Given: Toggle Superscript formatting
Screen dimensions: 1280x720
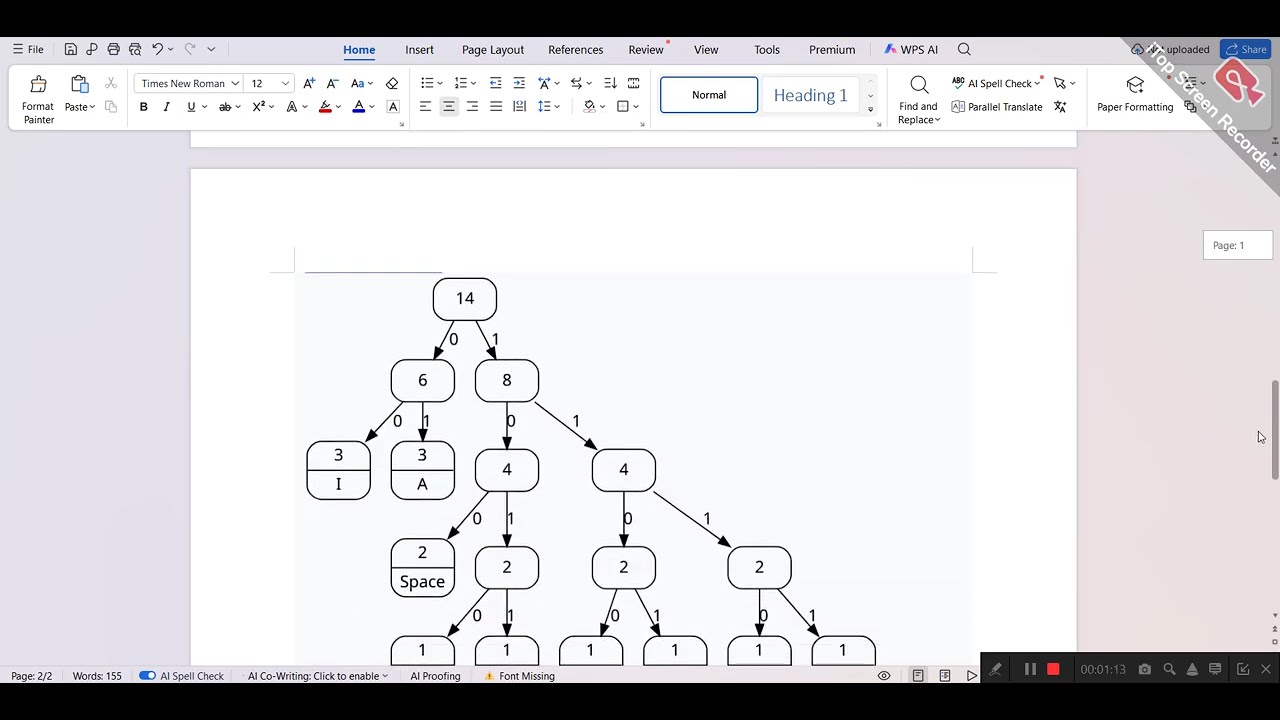Looking at the screenshot, I should tap(258, 106).
